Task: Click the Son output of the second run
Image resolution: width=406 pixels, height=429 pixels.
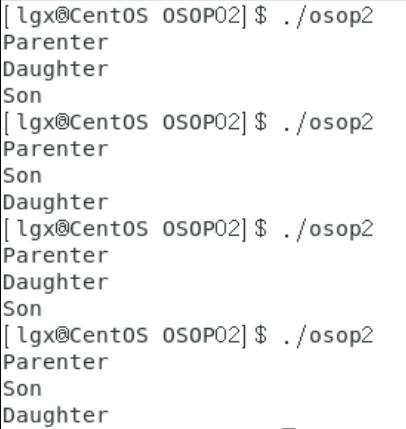Action: (22, 176)
